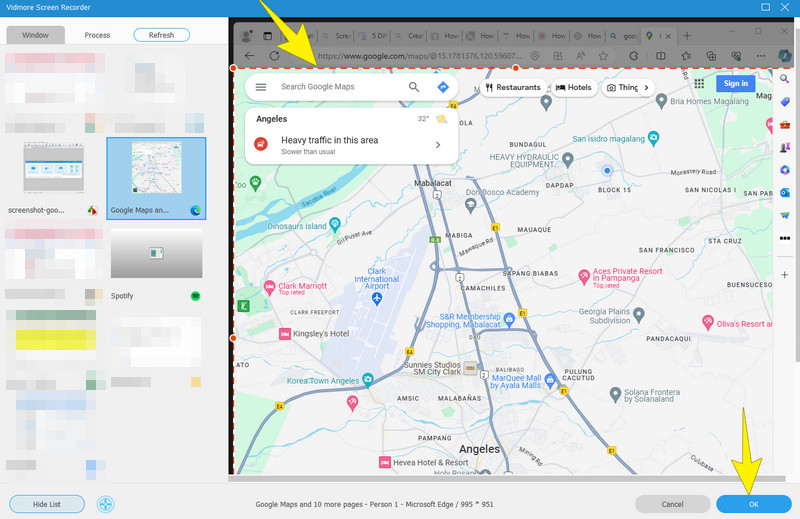Click the Edge profile avatar icon
The image size is (800, 519).
(246, 36)
